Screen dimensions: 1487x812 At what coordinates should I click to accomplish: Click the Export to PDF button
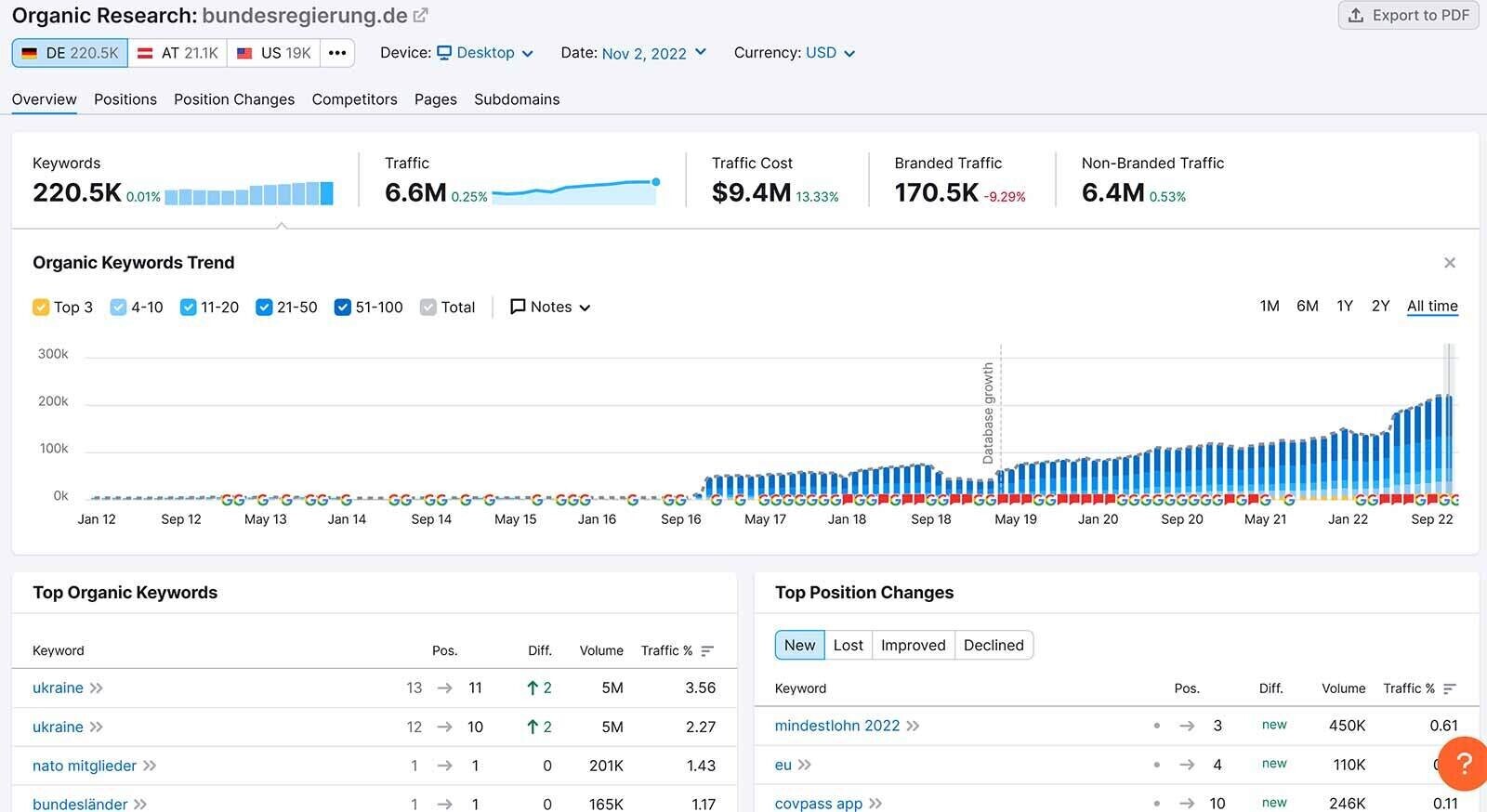(1408, 15)
